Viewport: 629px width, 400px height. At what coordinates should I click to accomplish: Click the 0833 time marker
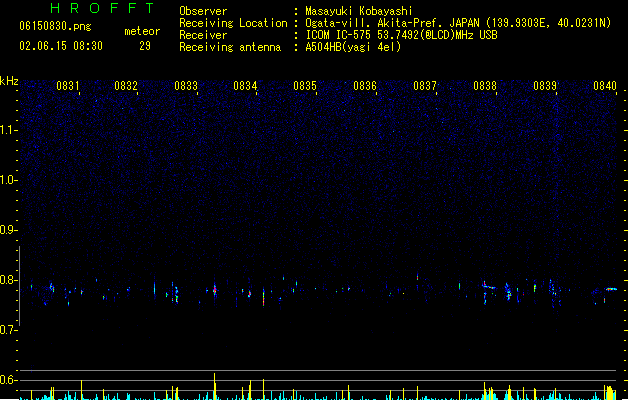[x=186, y=86]
